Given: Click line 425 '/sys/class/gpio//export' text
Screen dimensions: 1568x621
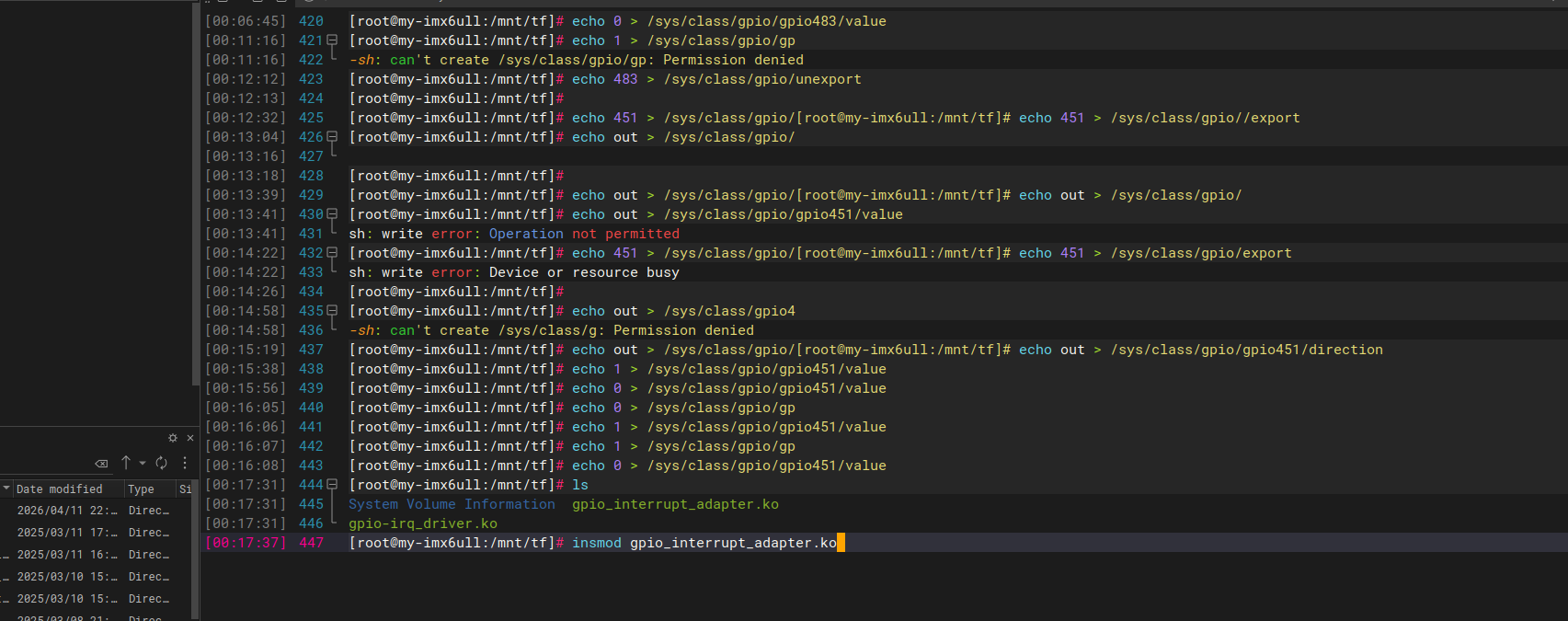Looking at the screenshot, I should [1206, 118].
